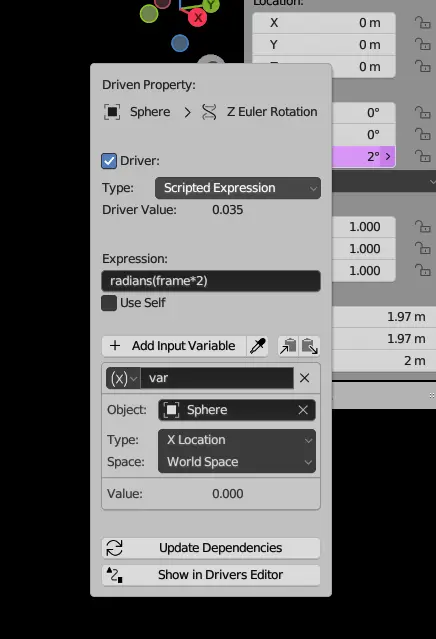Open the X Location type dropdown
Viewport: 436px width, 639px height.
(x=237, y=440)
